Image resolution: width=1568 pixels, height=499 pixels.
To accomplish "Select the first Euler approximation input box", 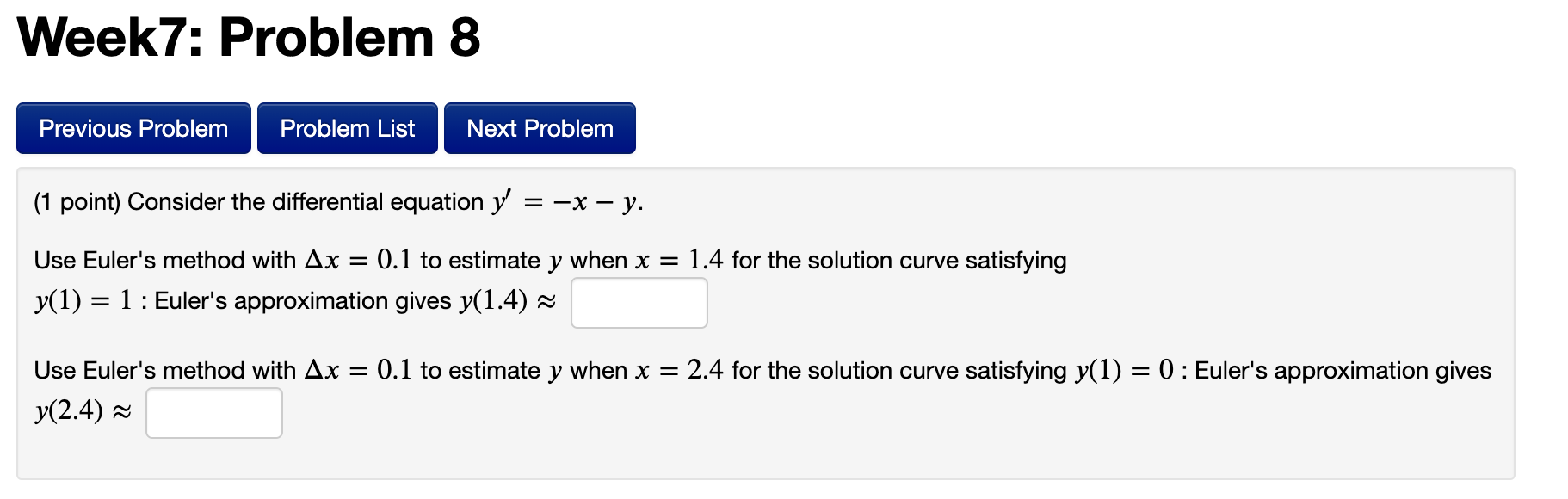I will [639, 302].
